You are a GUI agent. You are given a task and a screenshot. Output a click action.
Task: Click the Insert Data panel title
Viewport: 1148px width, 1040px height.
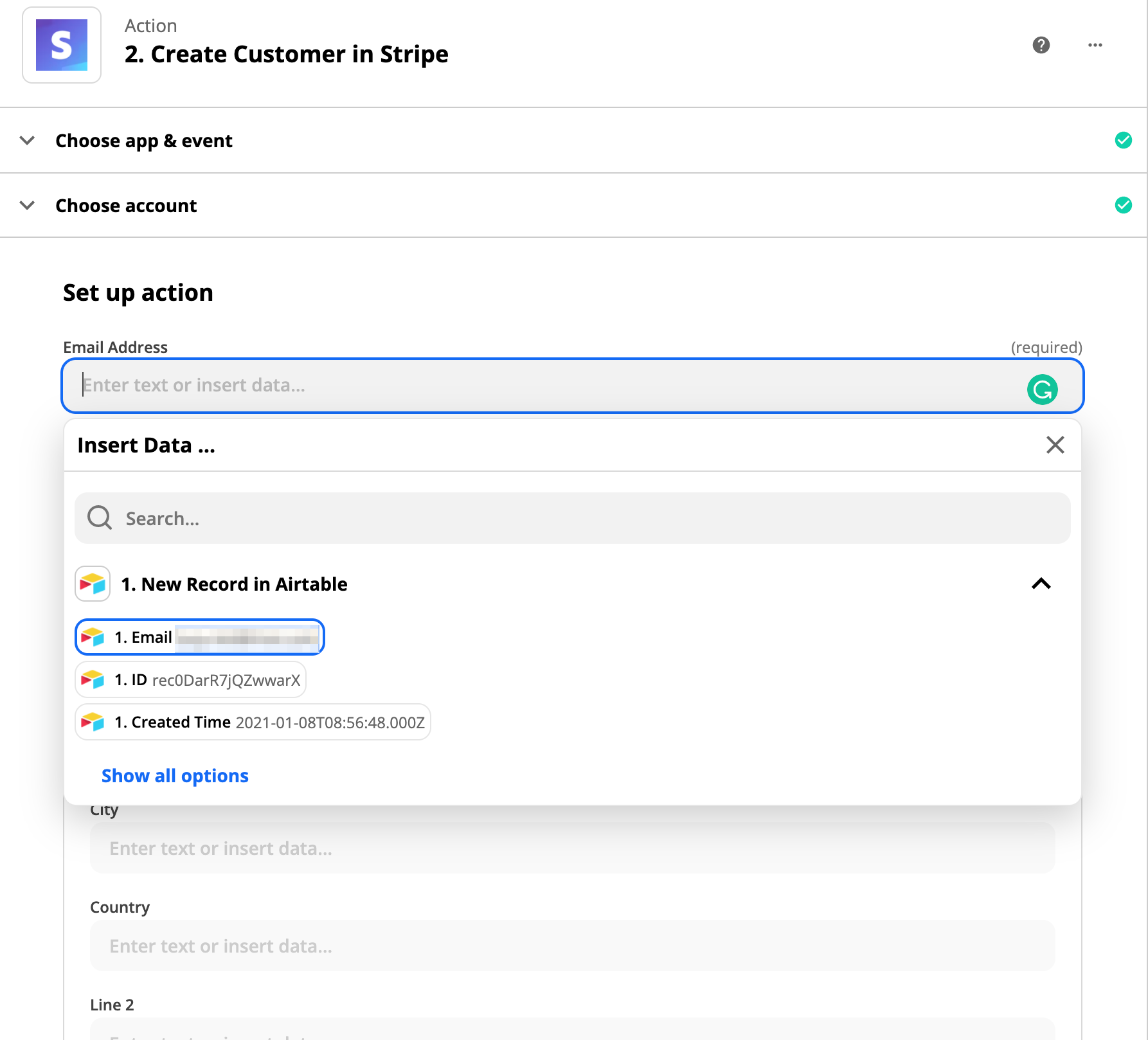click(x=146, y=445)
